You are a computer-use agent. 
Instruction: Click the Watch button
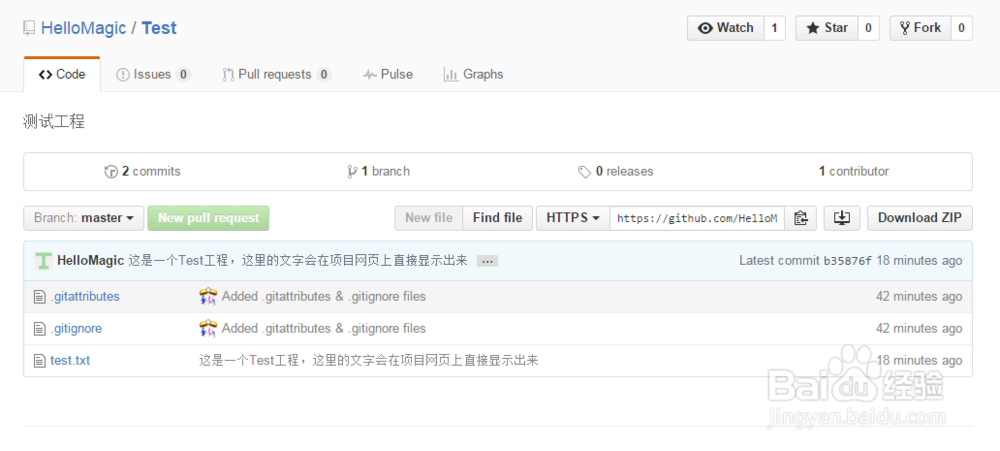coord(725,28)
